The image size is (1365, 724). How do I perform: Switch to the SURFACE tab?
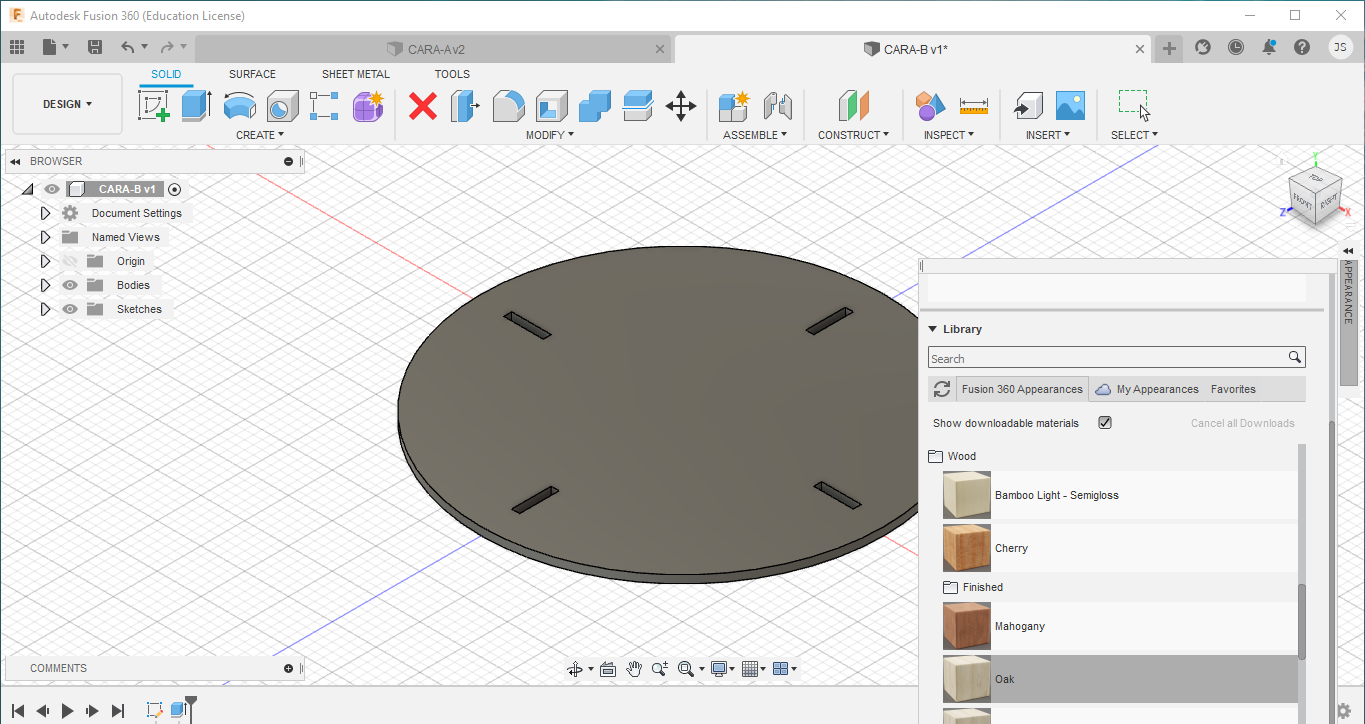click(252, 74)
